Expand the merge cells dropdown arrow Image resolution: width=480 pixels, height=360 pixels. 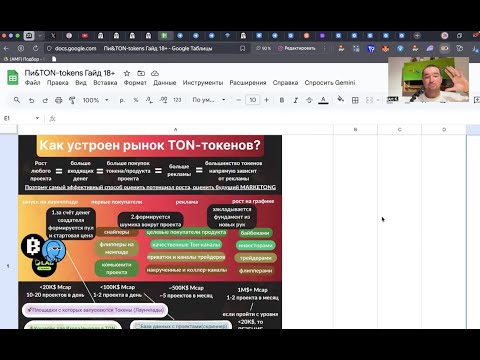tap(378, 100)
